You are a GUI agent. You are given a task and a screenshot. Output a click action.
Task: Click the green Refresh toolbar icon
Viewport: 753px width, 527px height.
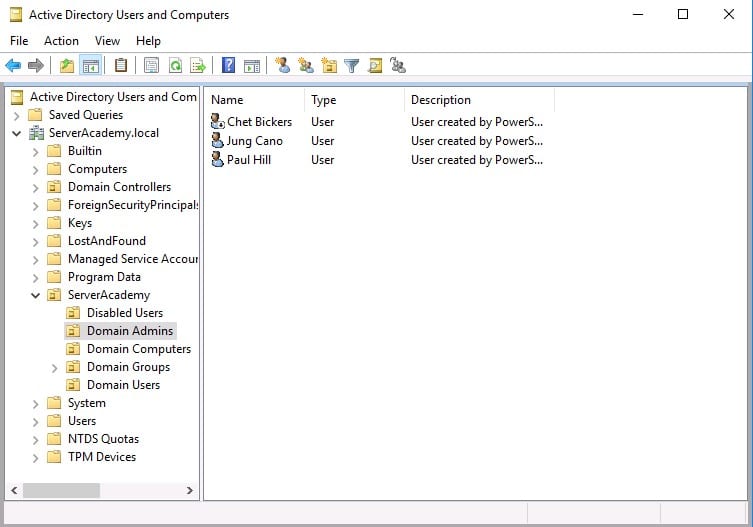[x=175, y=65]
